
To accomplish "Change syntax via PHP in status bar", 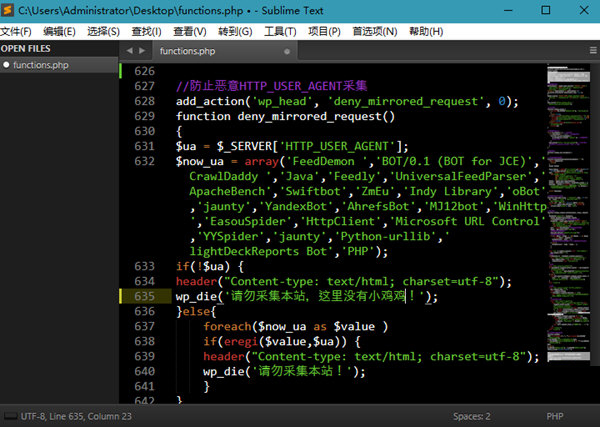I will pos(555,416).
